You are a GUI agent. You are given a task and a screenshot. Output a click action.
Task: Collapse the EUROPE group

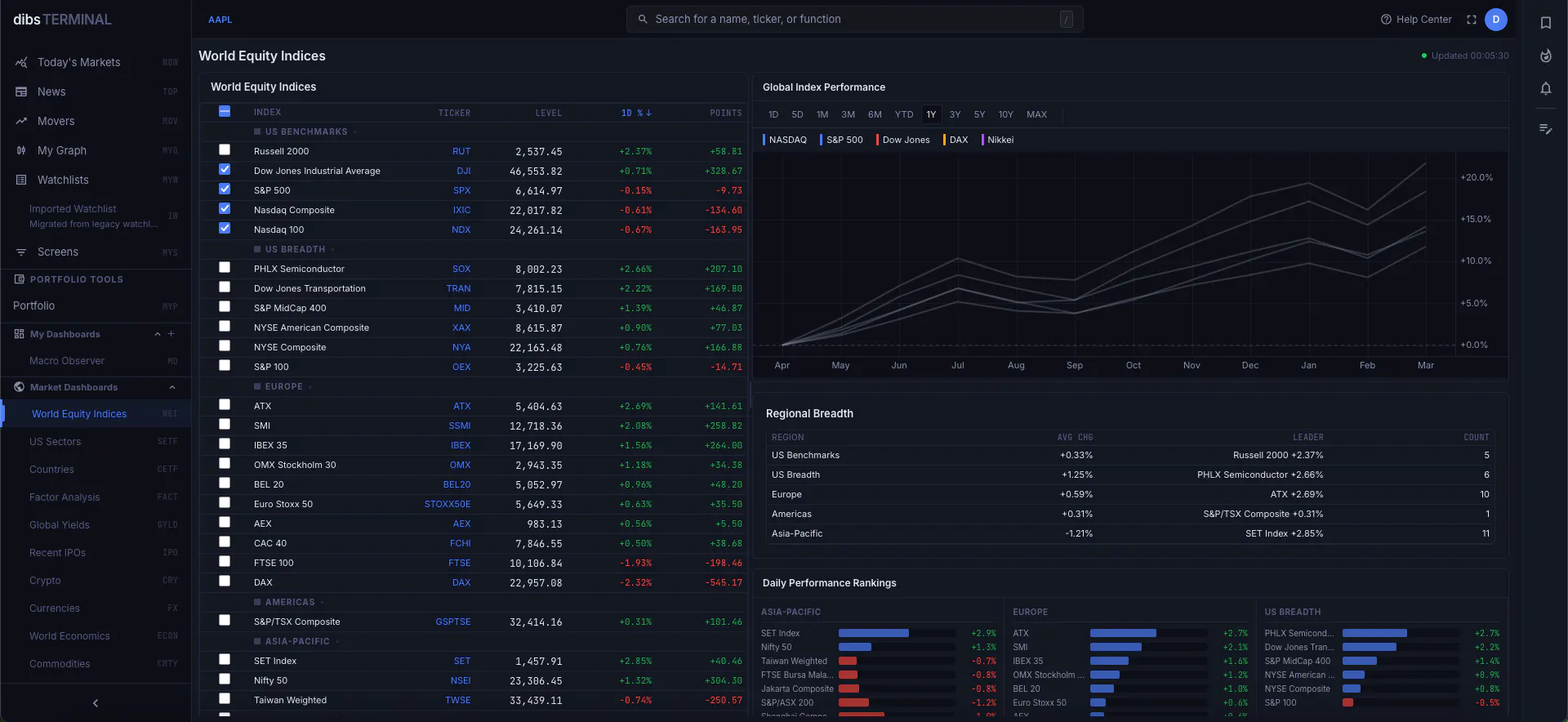(x=283, y=386)
